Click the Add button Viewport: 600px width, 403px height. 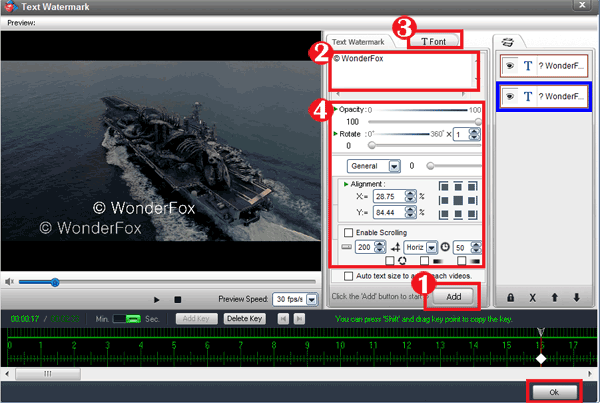[453, 297]
